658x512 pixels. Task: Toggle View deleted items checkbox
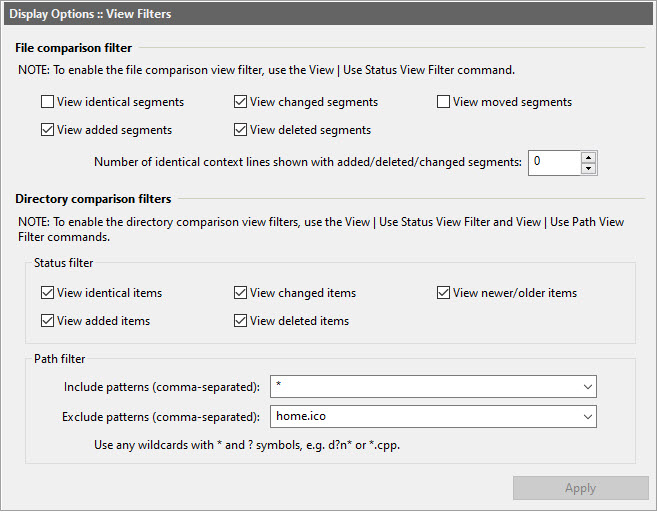[x=241, y=321]
